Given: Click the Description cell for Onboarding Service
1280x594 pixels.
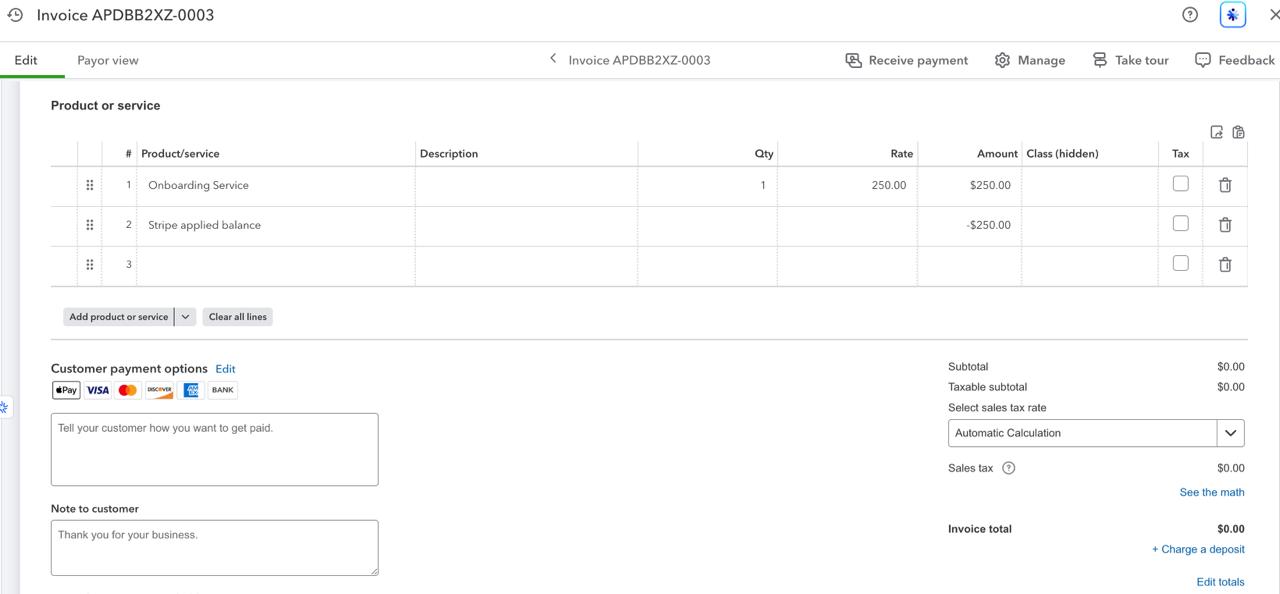Looking at the screenshot, I should pyautogui.click(x=527, y=185).
